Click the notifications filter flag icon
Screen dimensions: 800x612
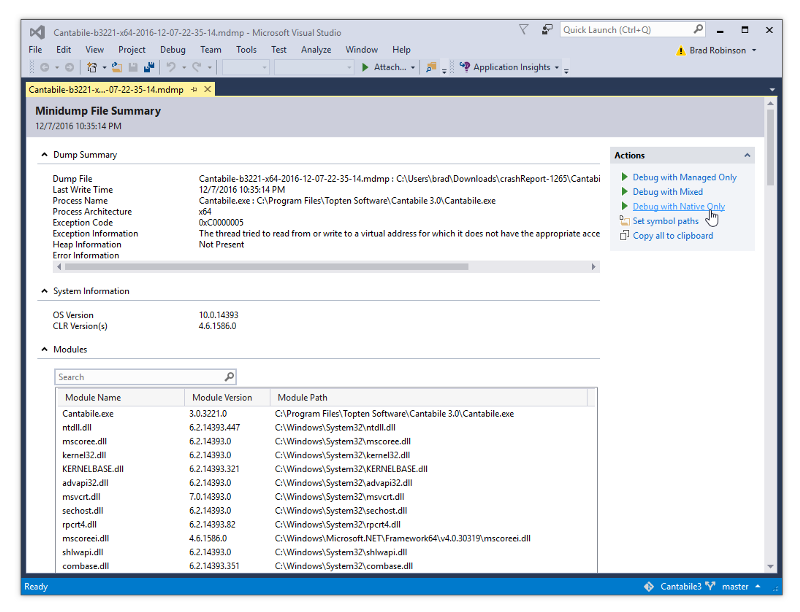[x=523, y=30]
